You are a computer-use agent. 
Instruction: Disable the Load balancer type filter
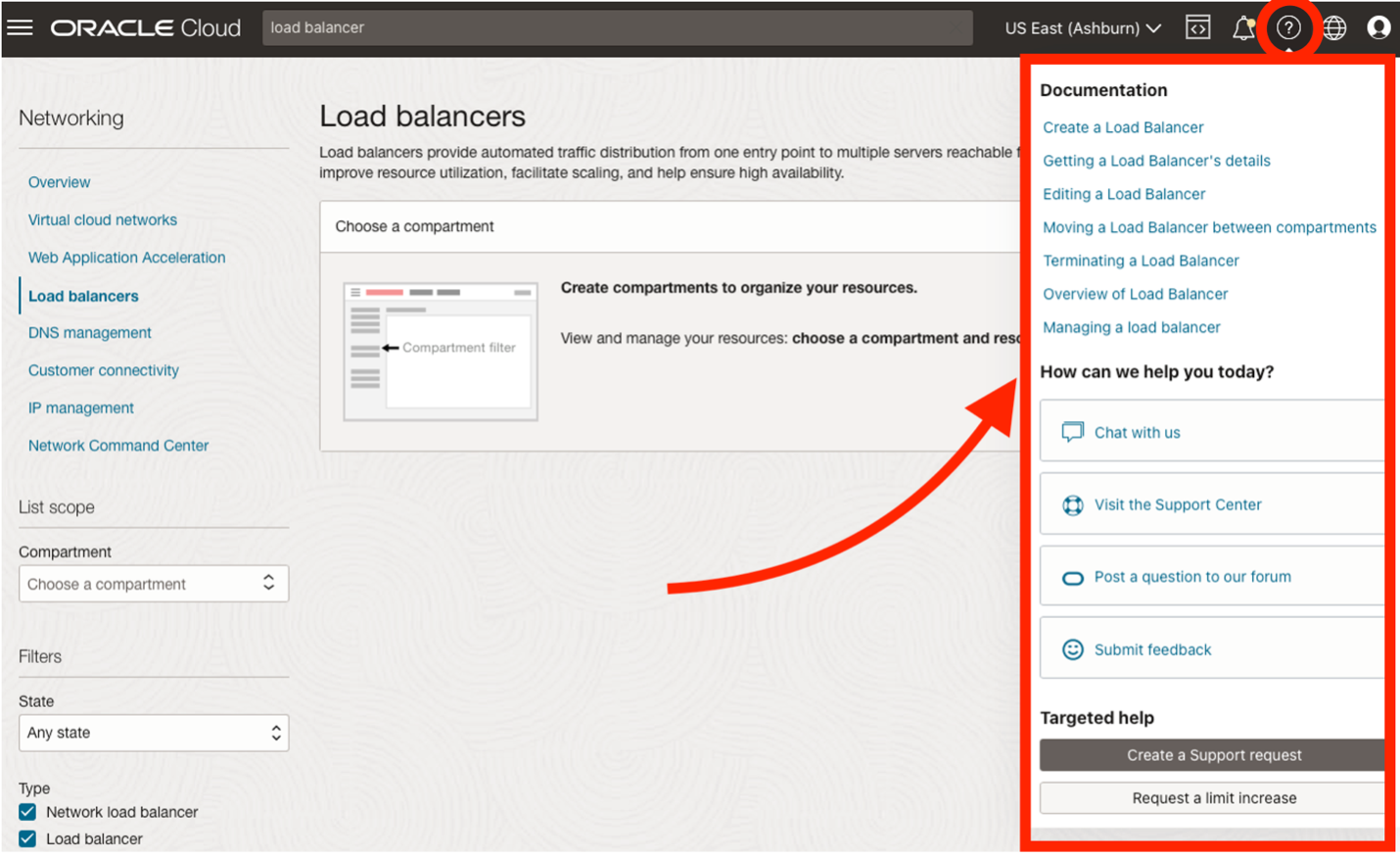coord(25,838)
